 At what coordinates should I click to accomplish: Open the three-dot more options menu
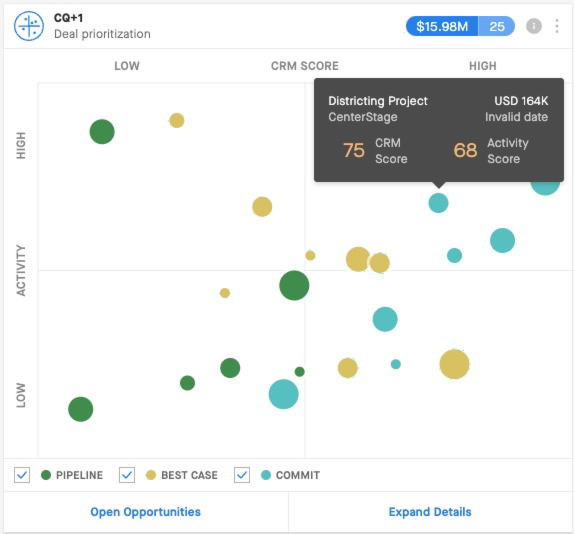click(557, 26)
